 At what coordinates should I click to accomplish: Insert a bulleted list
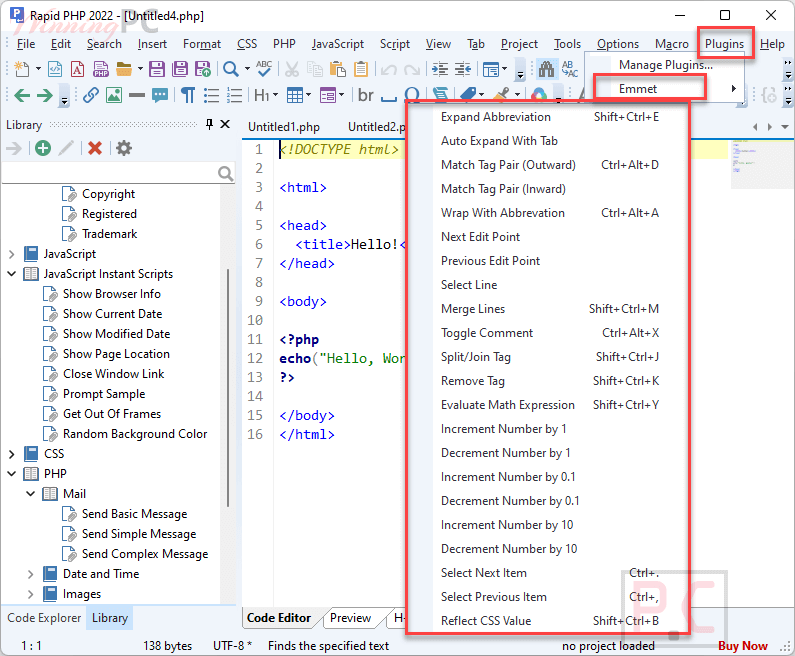pos(211,95)
